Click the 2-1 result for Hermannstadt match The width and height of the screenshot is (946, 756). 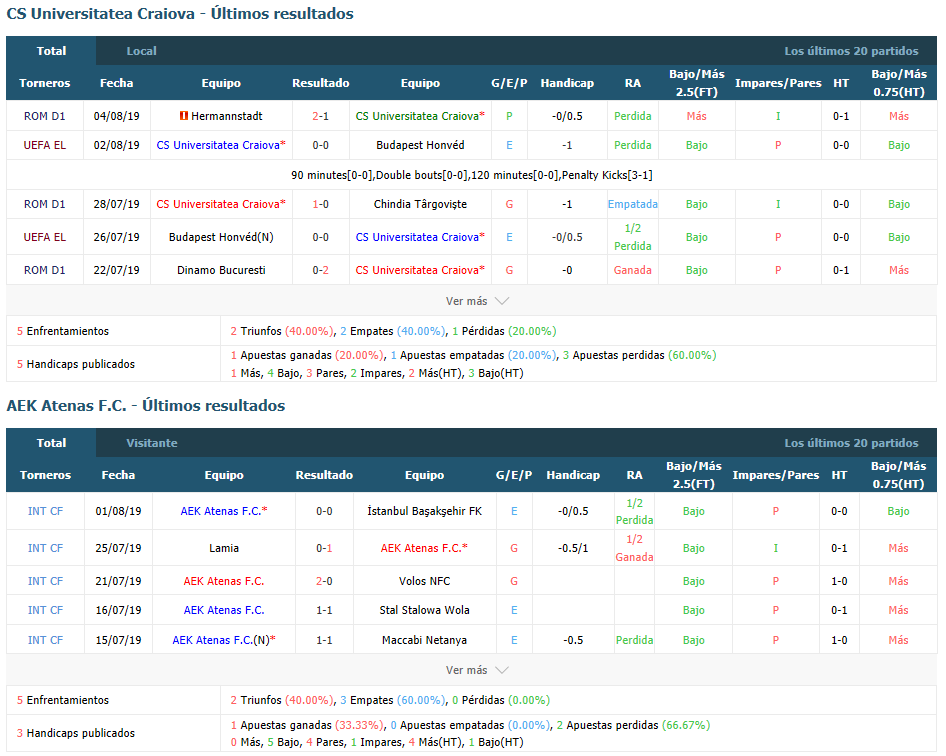point(320,116)
